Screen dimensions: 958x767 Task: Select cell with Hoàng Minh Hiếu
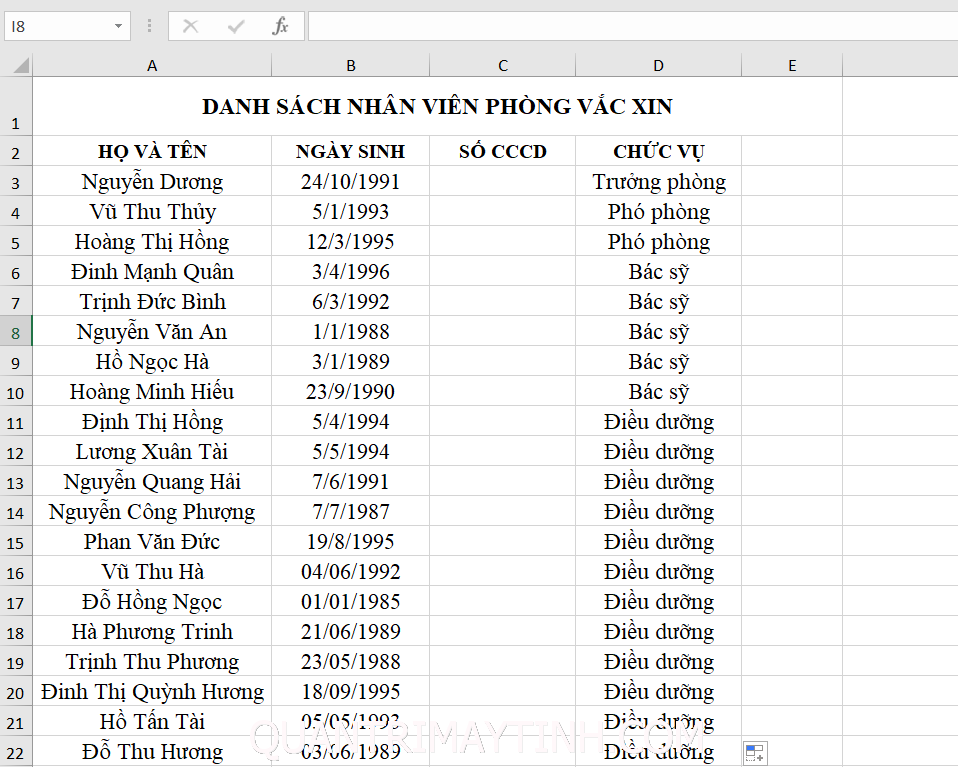(152, 391)
